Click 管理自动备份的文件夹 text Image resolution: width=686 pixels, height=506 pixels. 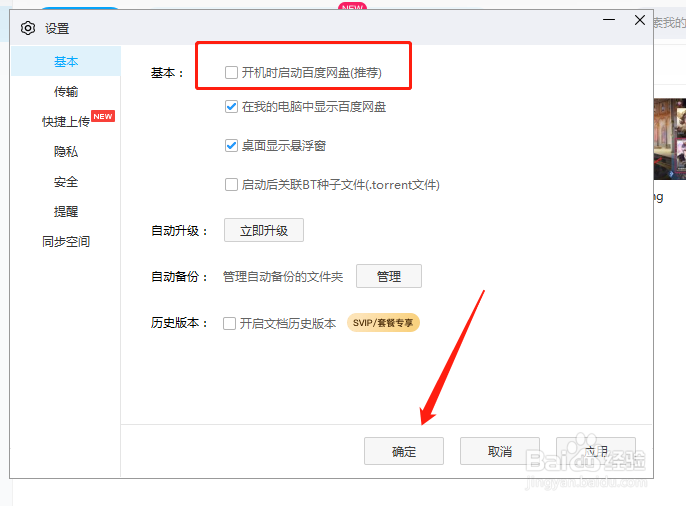click(283, 276)
